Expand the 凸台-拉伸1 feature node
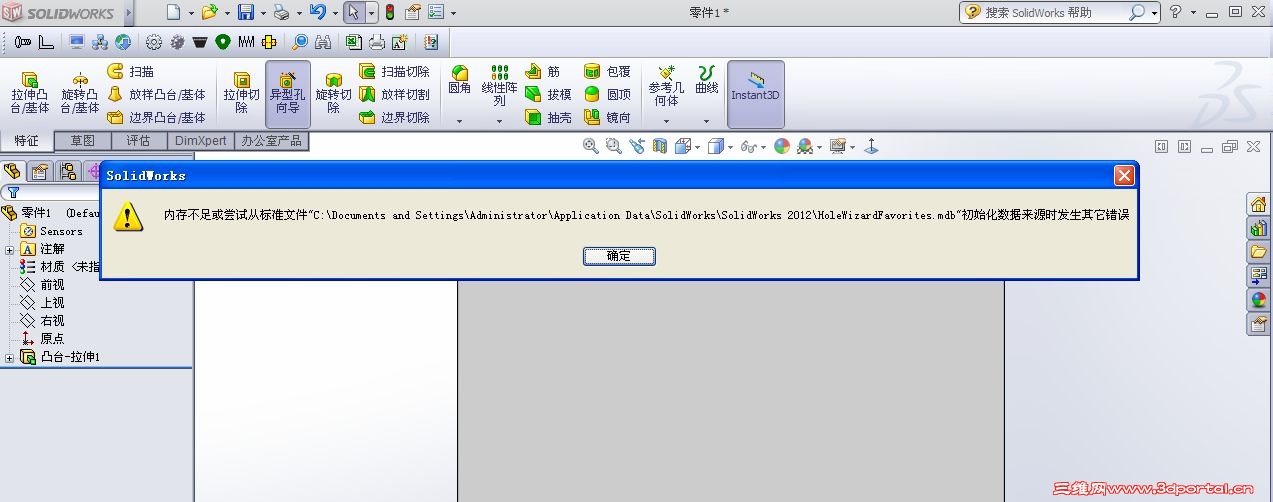Screen dimensions: 1273x502 [9, 357]
